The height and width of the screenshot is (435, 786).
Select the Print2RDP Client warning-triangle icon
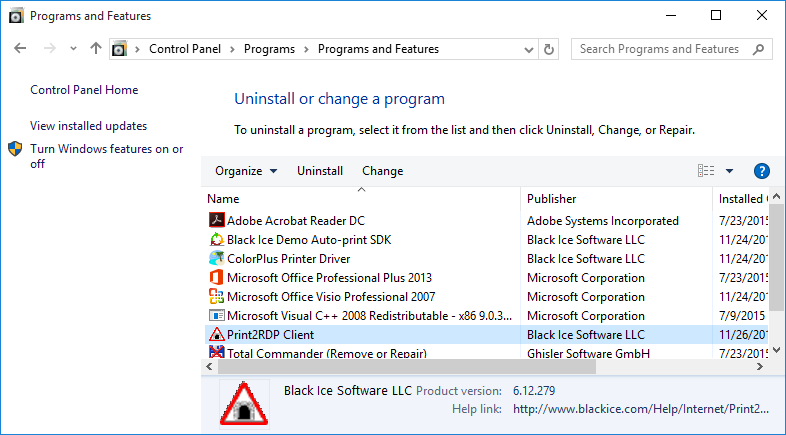(x=217, y=334)
